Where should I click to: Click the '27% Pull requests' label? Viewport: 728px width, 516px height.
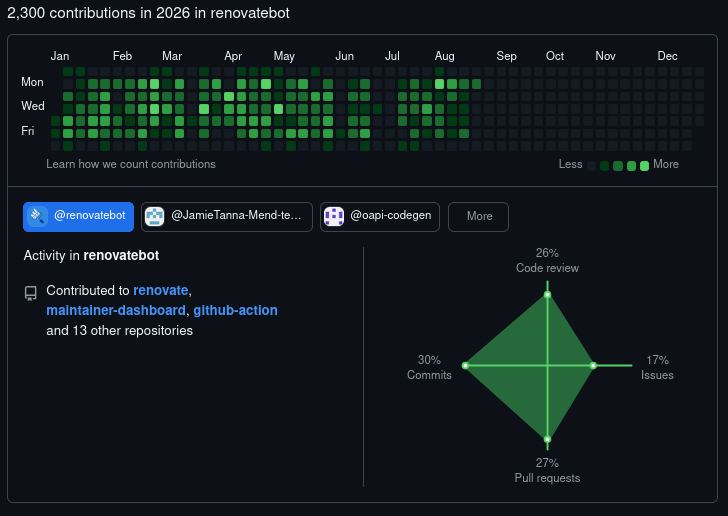[x=547, y=470]
